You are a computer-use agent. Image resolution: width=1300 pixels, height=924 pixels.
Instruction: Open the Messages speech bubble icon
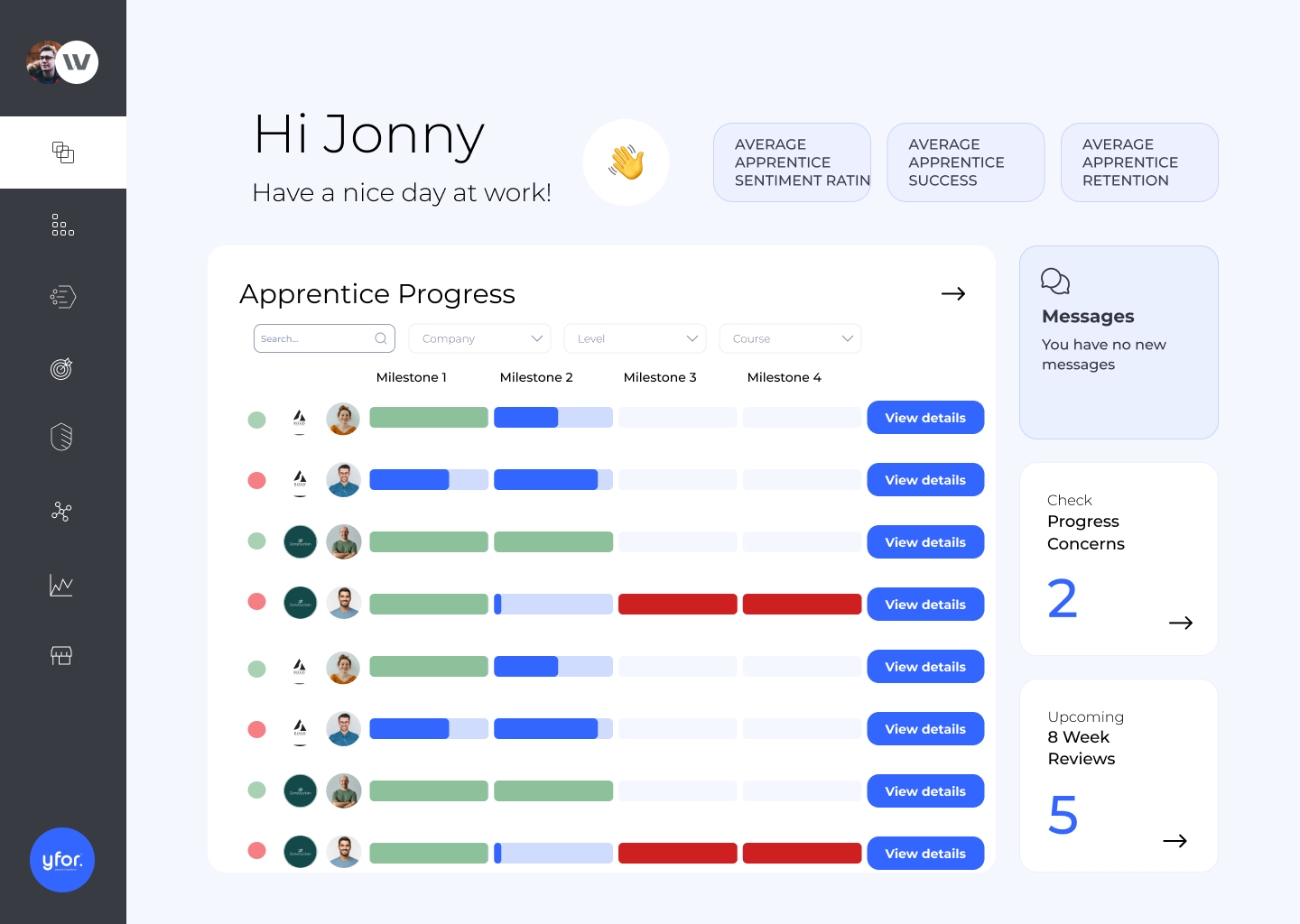1055,281
